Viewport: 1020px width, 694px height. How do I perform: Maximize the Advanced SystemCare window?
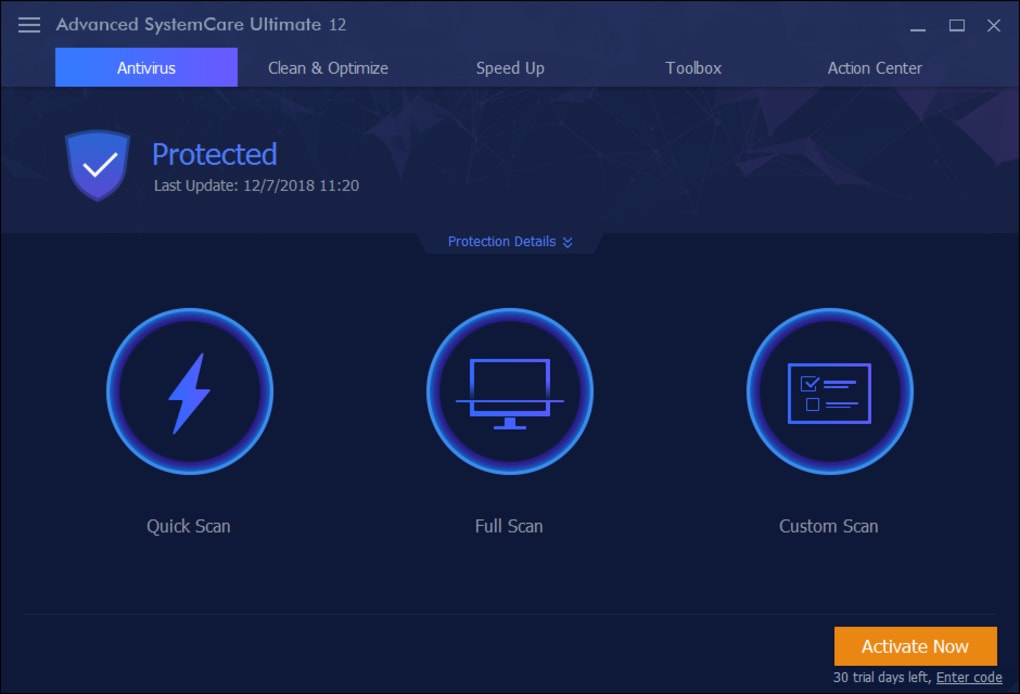[956, 25]
